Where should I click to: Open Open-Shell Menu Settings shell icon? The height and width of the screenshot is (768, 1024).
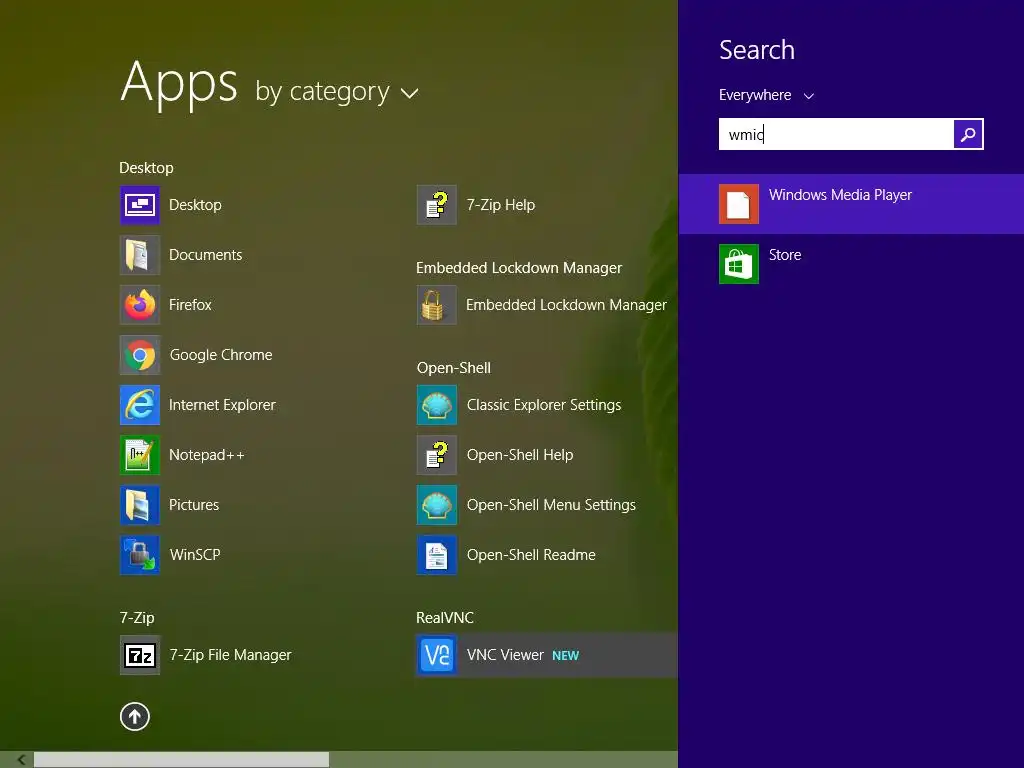click(437, 505)
